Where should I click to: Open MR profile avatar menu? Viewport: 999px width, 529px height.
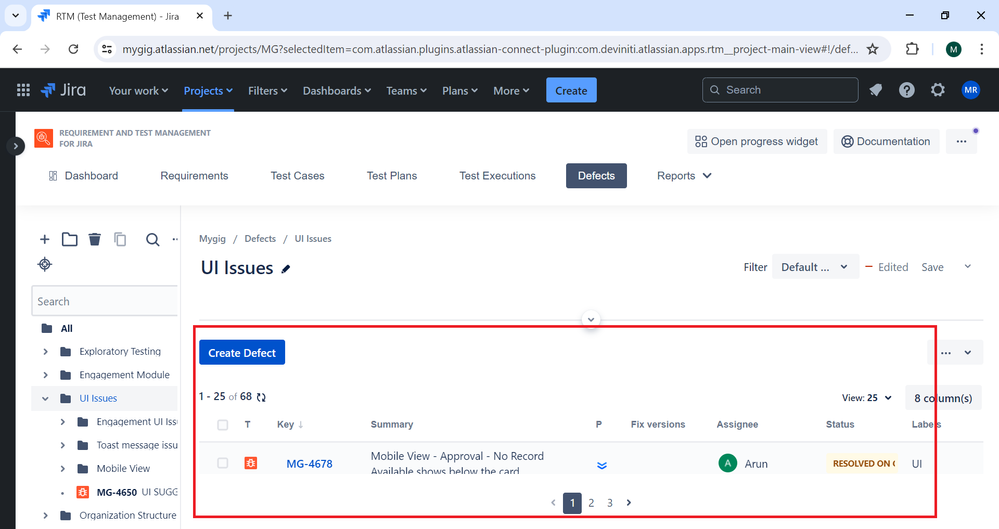tap(970, 91)
